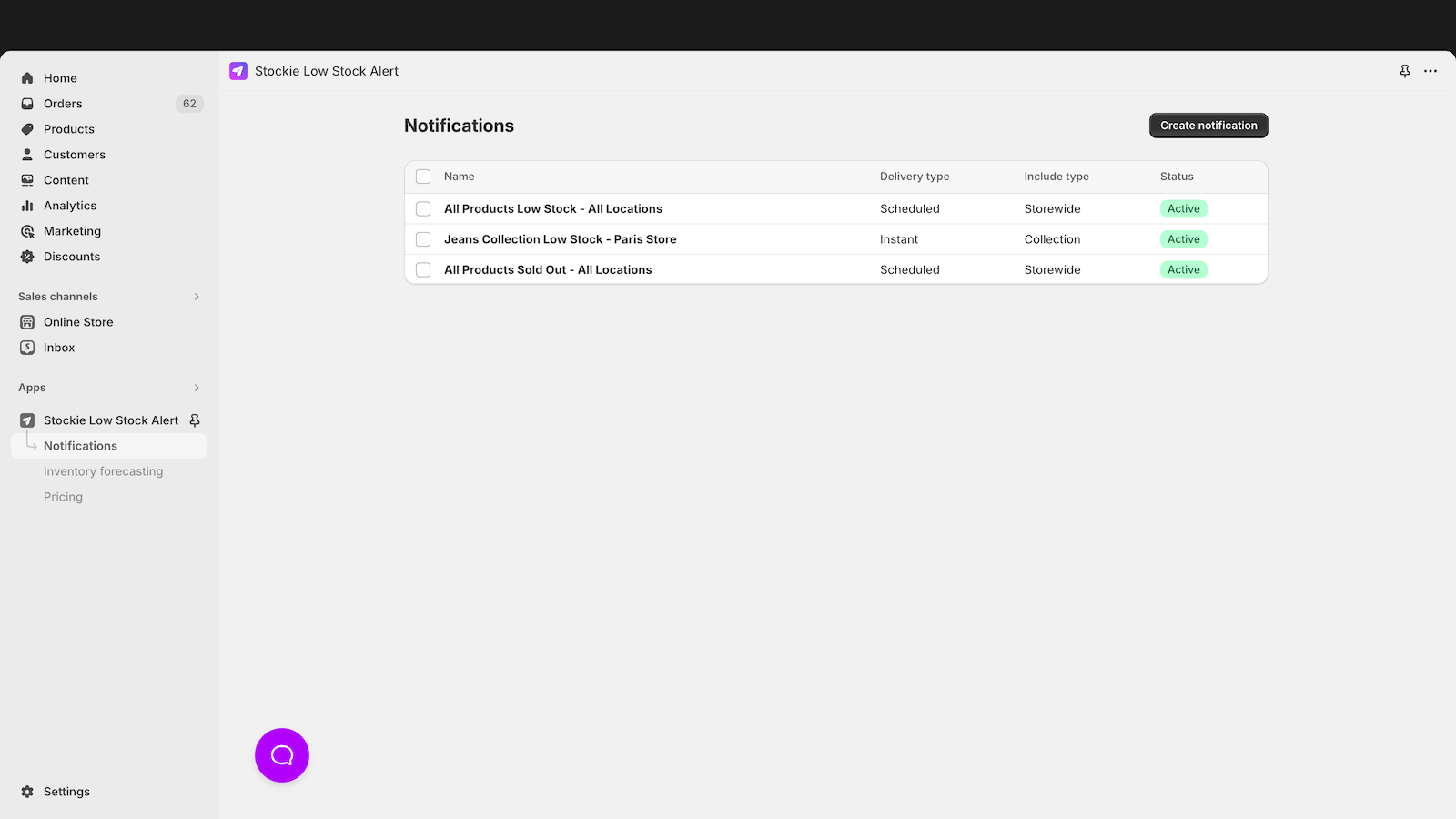The image size is (1456, 819).
Task: Unpin Stockie app using sidebar pin icon
Action: 195,420
